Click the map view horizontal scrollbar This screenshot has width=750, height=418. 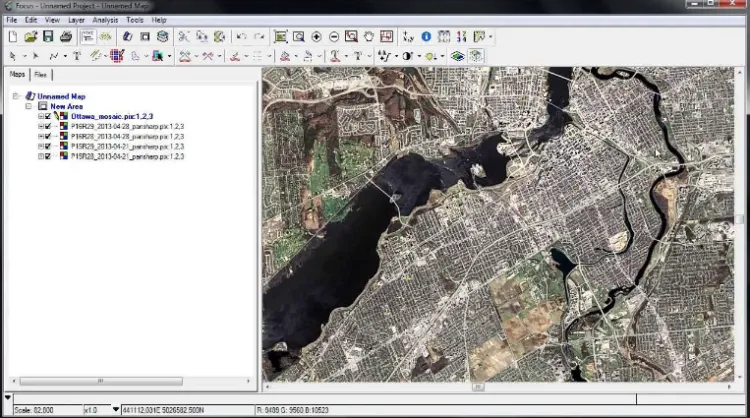(480, 386)
